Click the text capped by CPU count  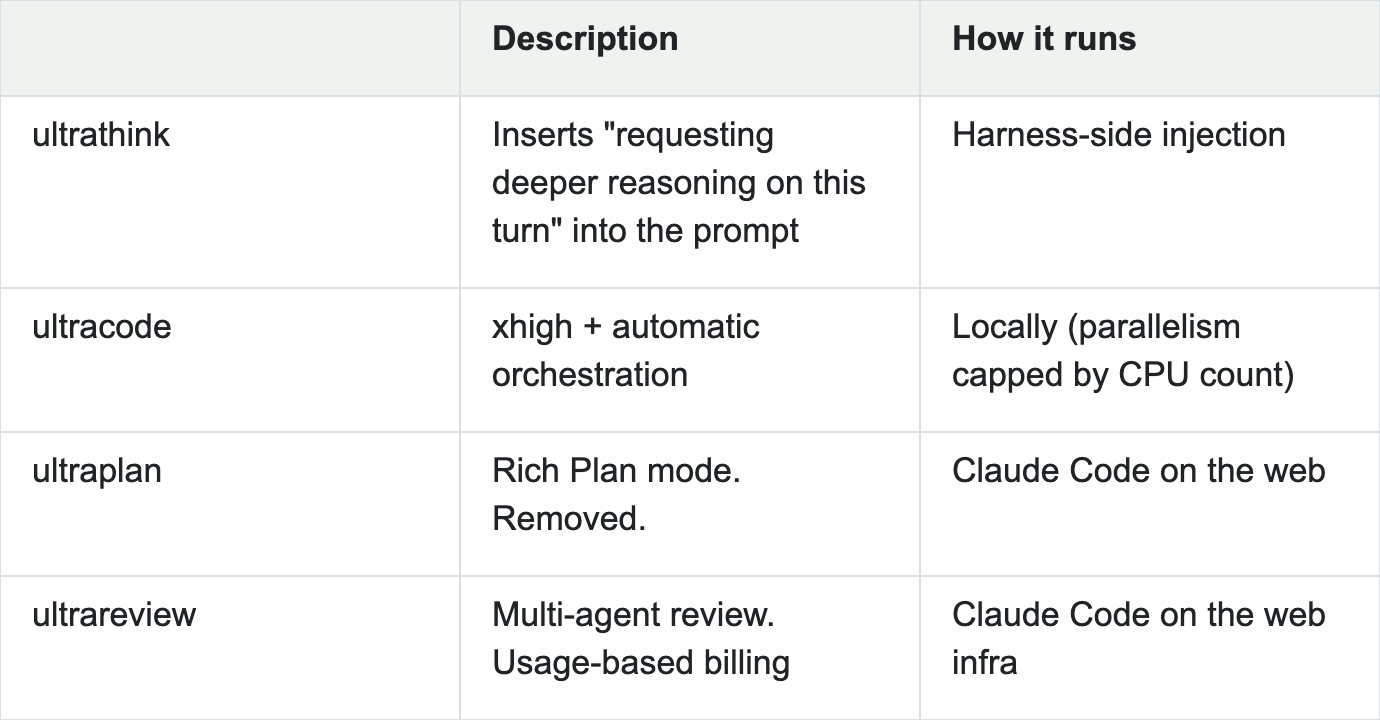click(1123, 375)
